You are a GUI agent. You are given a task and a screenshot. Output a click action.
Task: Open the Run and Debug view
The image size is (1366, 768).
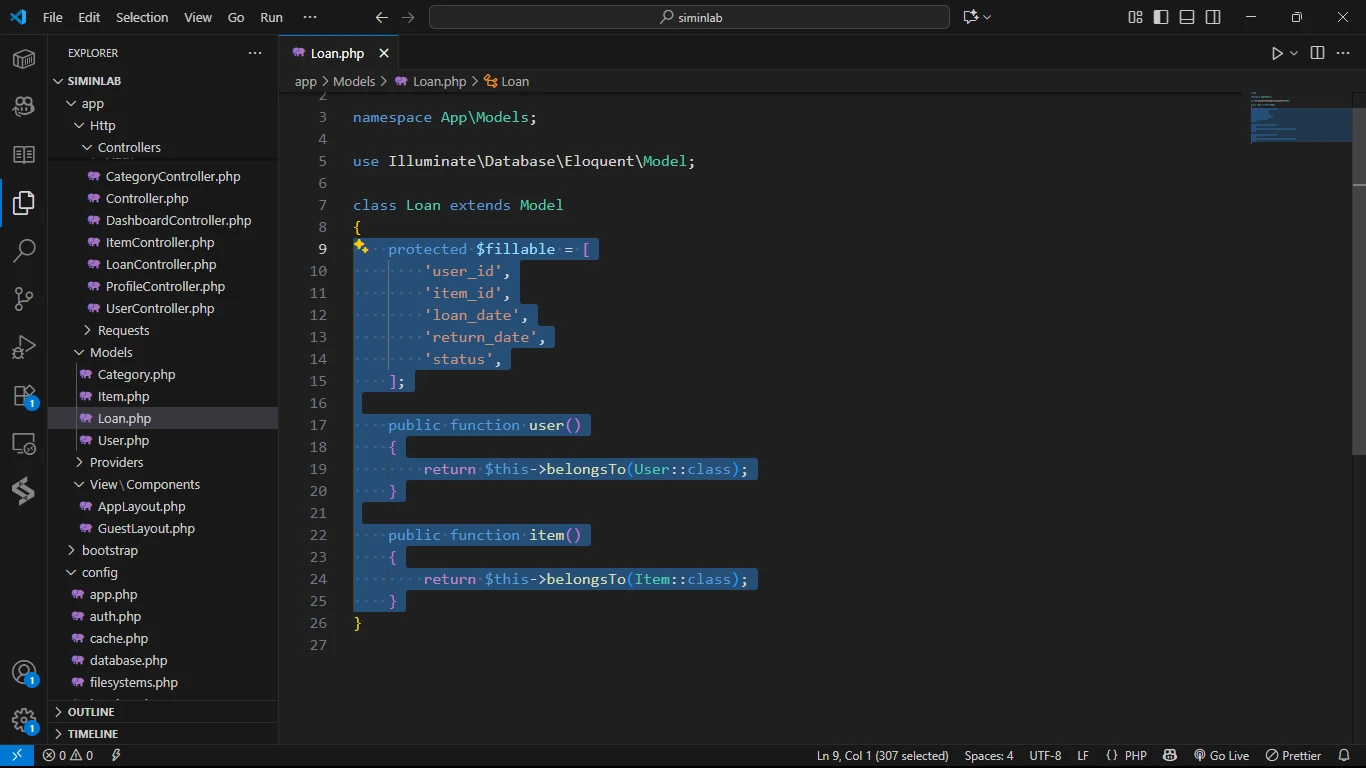tap(24, 346)
